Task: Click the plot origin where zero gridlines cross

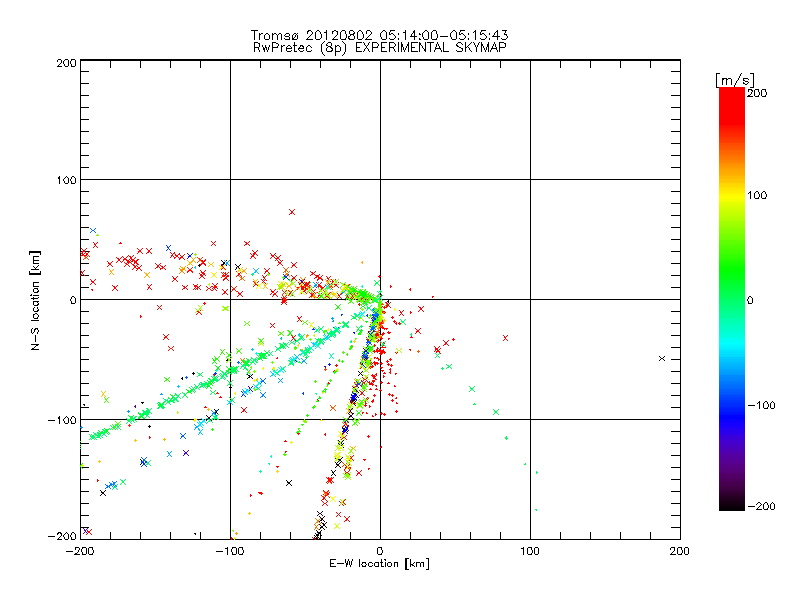Action: click(380, 299)
